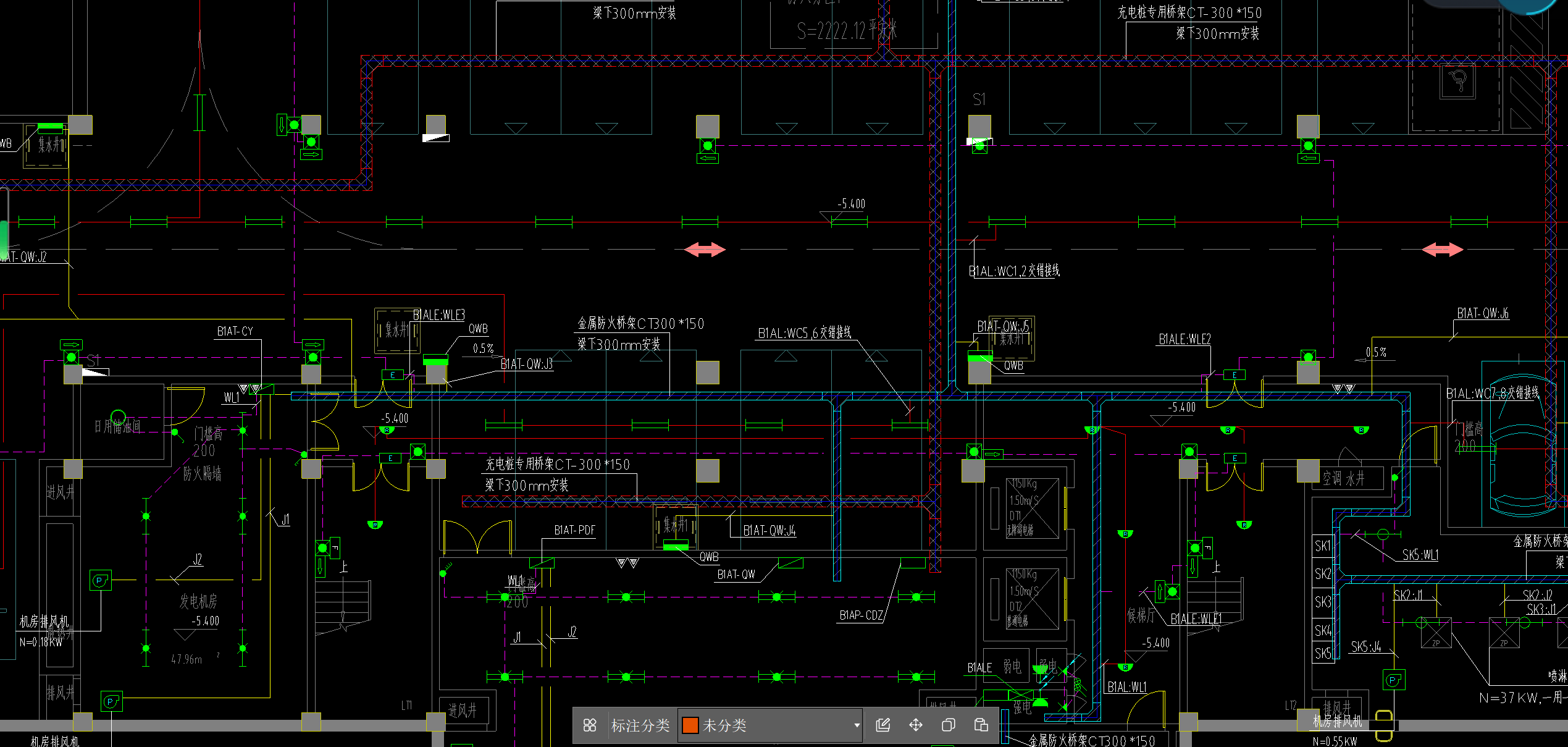Click the SK4 panel box

pos(1323,631)
